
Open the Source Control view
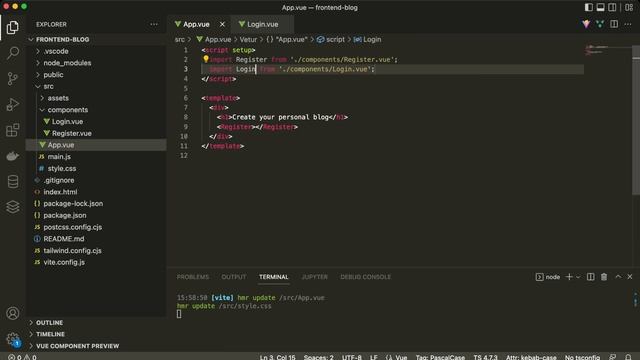[13, 79]
